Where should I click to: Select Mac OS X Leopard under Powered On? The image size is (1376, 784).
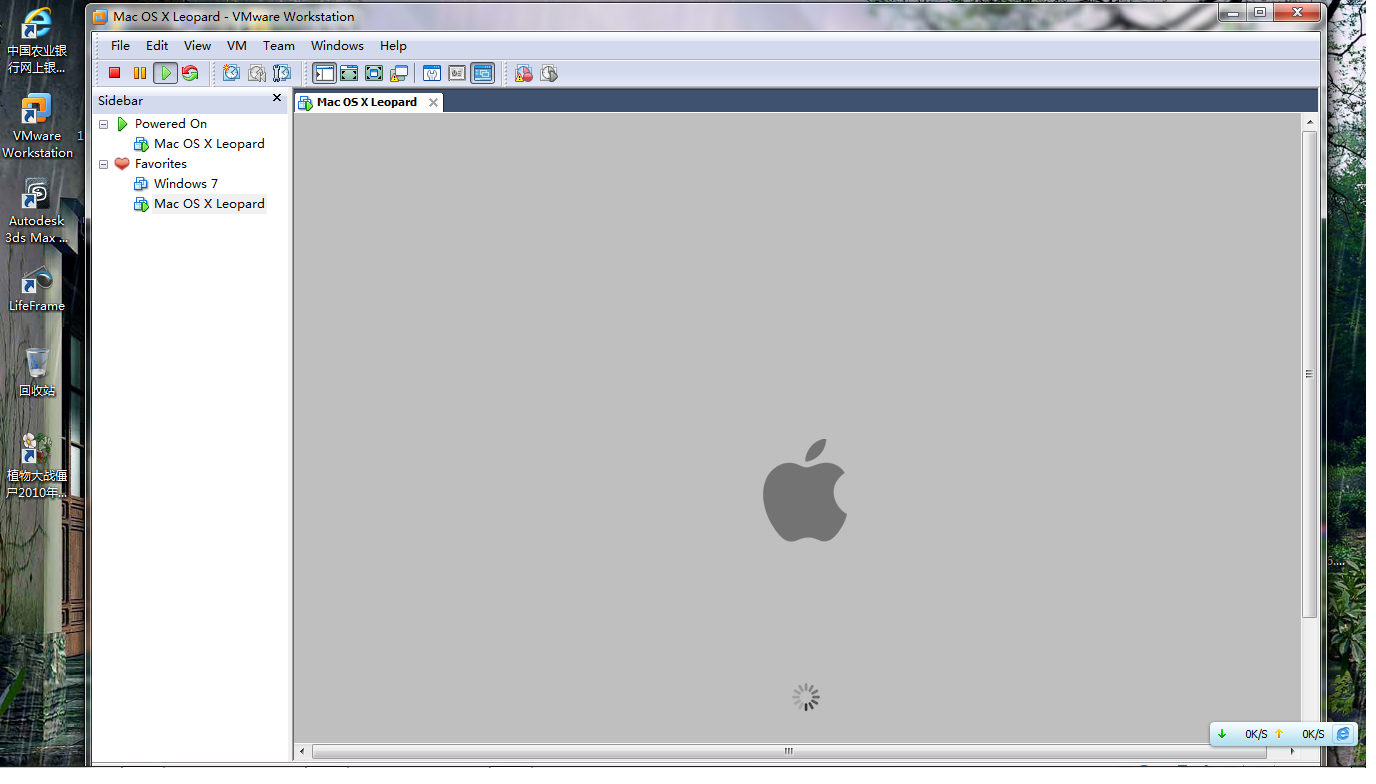(209, 144)
